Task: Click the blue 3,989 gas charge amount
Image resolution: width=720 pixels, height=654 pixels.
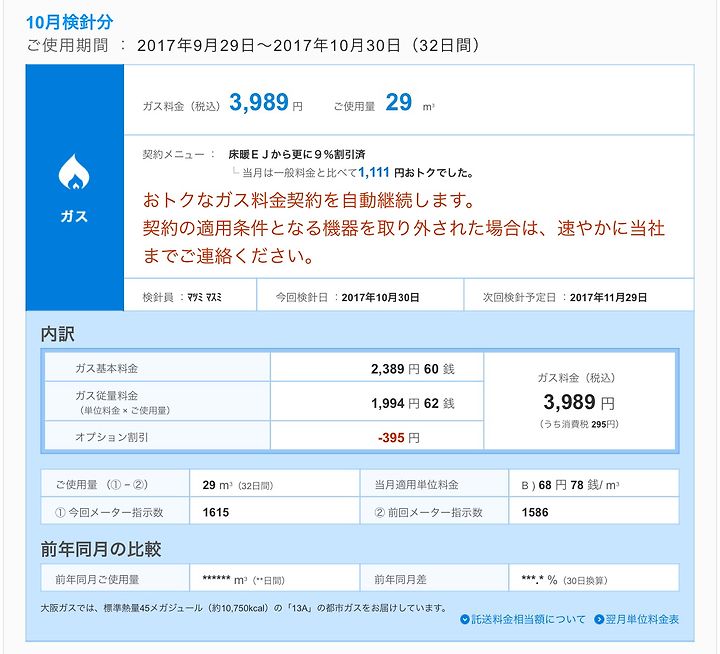Action: coord(259,102)
